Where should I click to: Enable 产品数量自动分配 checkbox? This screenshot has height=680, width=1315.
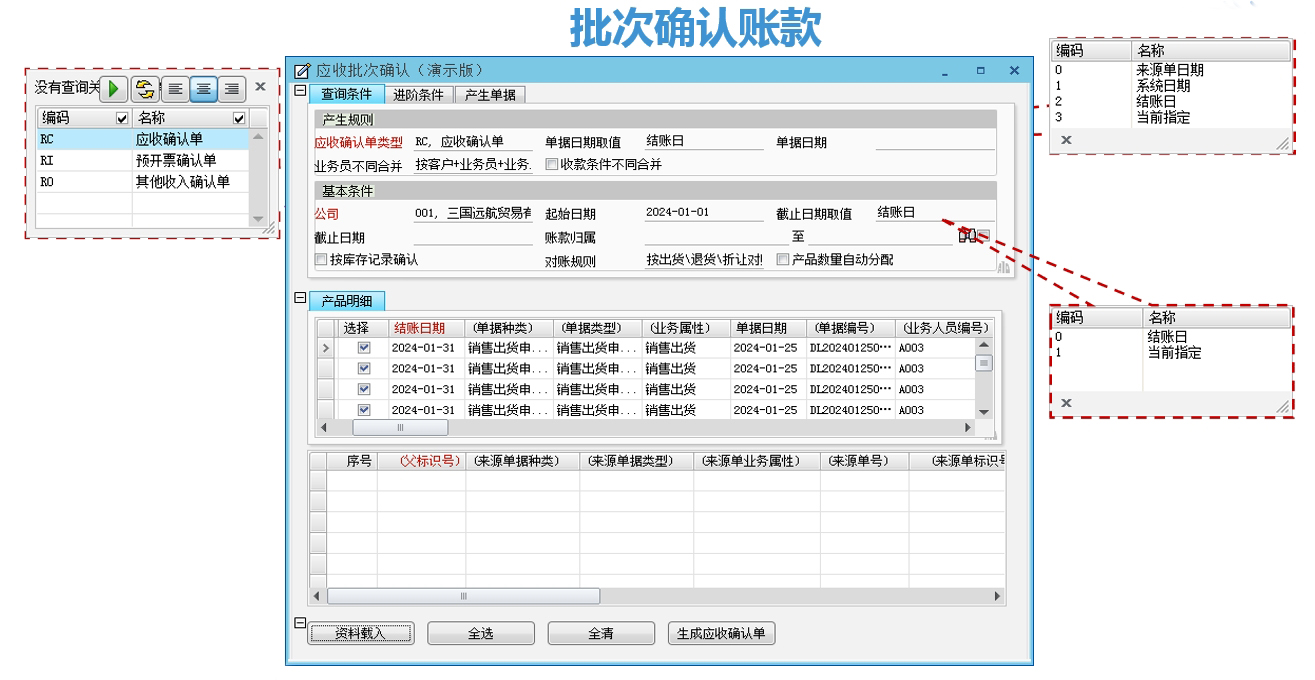click(x=783, y=259)
